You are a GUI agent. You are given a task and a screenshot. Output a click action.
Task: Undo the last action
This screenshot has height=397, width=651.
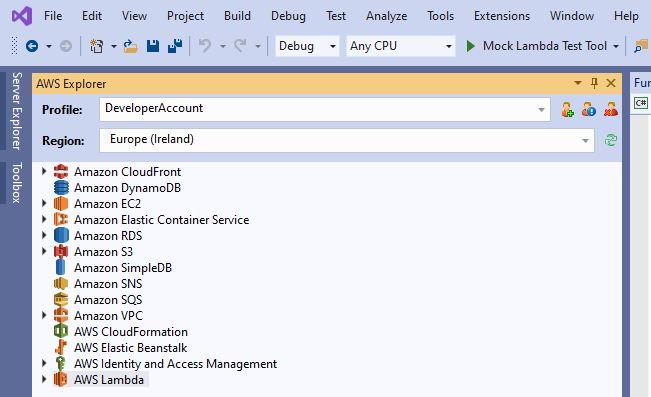click(x=205, y=46)
